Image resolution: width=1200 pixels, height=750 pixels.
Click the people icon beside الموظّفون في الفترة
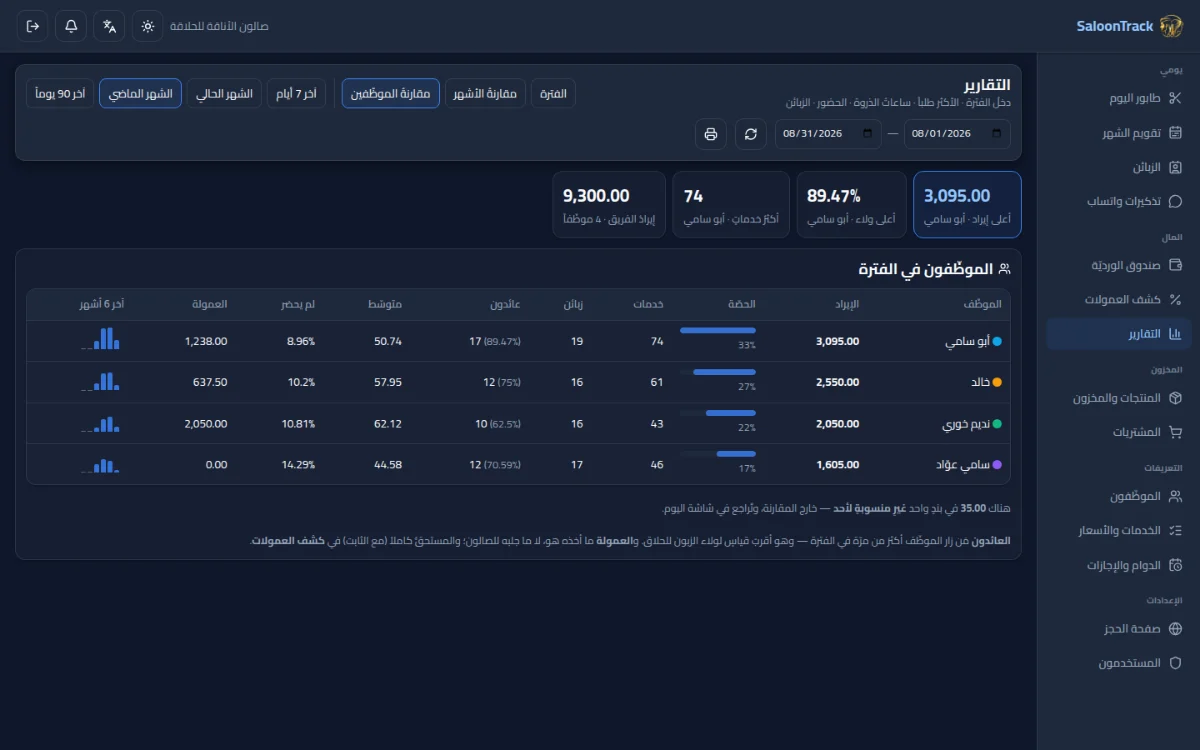1004,269
